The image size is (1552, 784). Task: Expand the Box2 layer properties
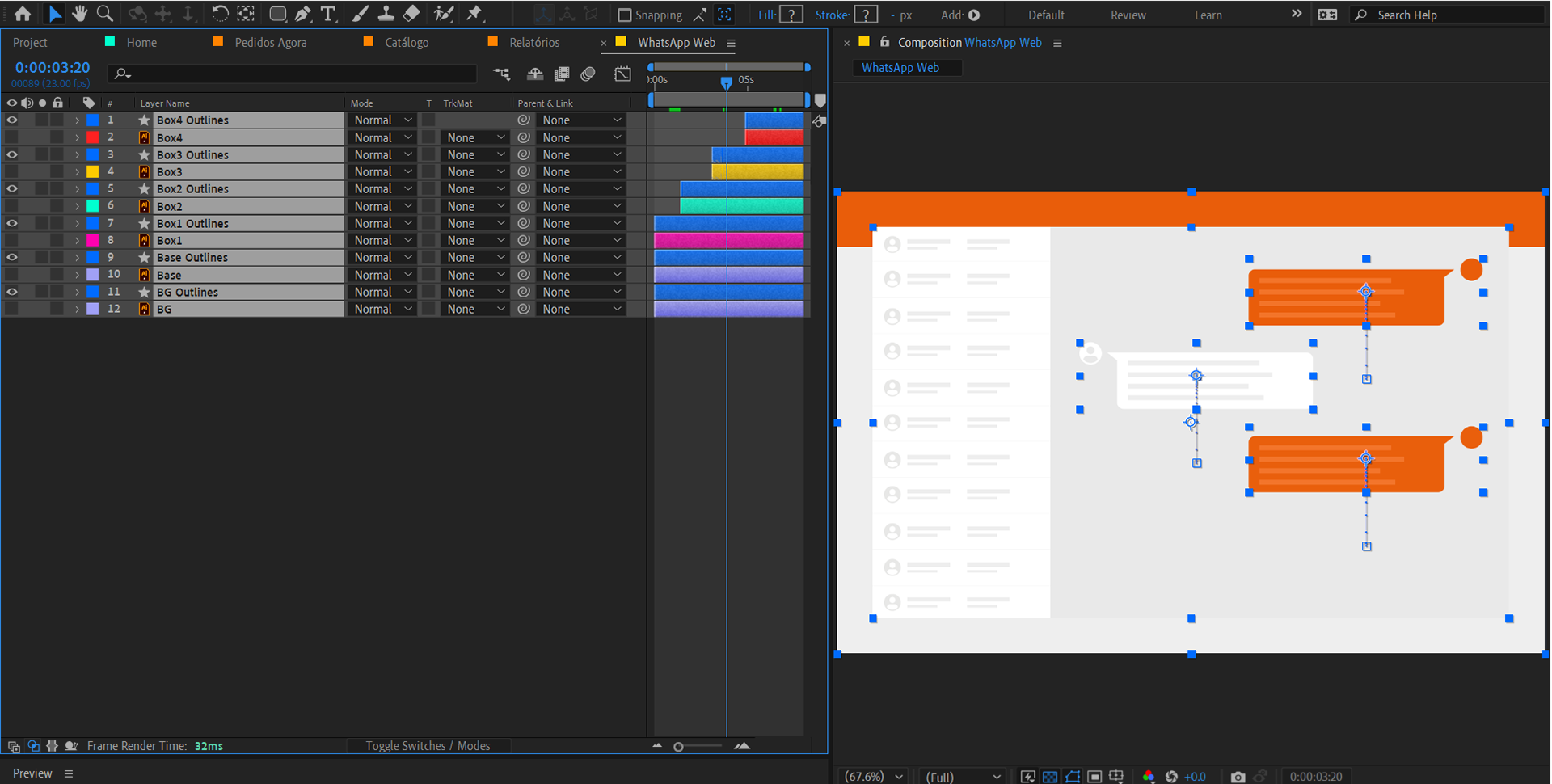click(x=78, y=206)
